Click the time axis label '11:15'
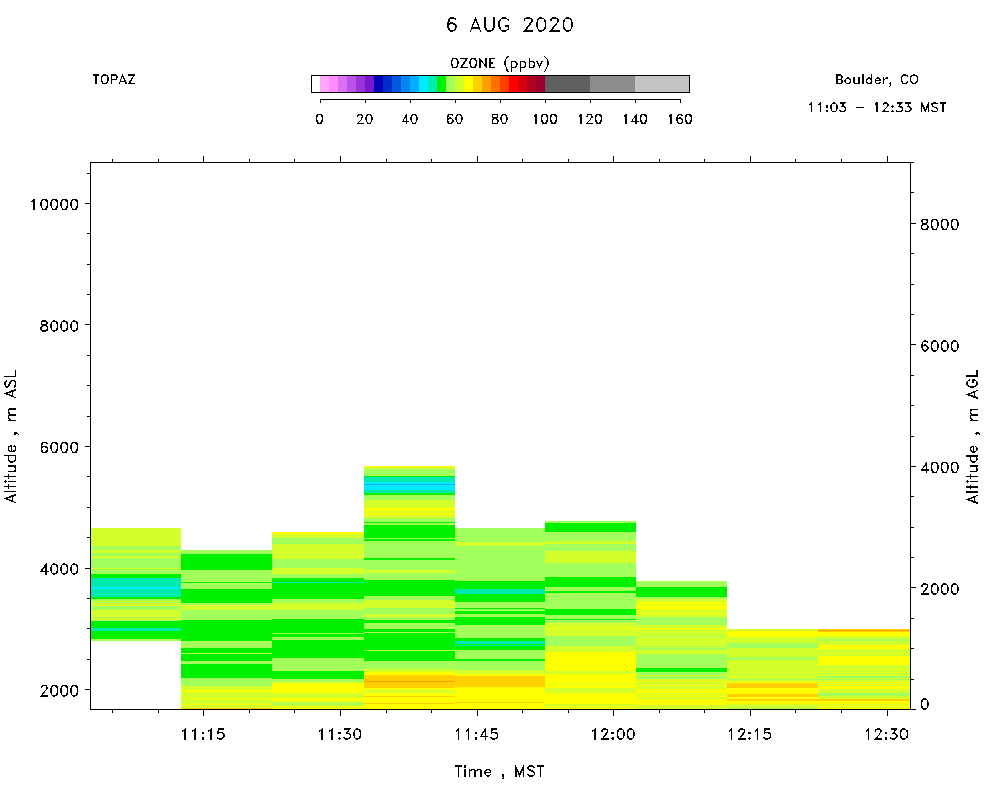This screenshot has width=1000, height=800. pos(203,734)
